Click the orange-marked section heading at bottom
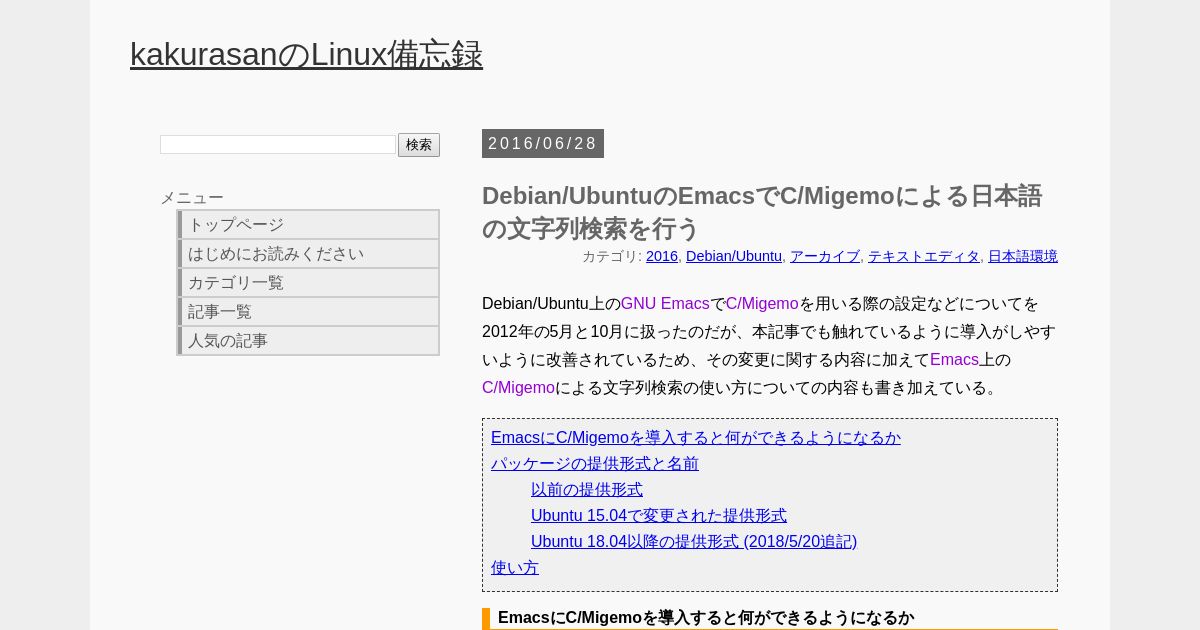Image resolution: width=1200 pixels, height=630 pixels. [x=770, y=618]
